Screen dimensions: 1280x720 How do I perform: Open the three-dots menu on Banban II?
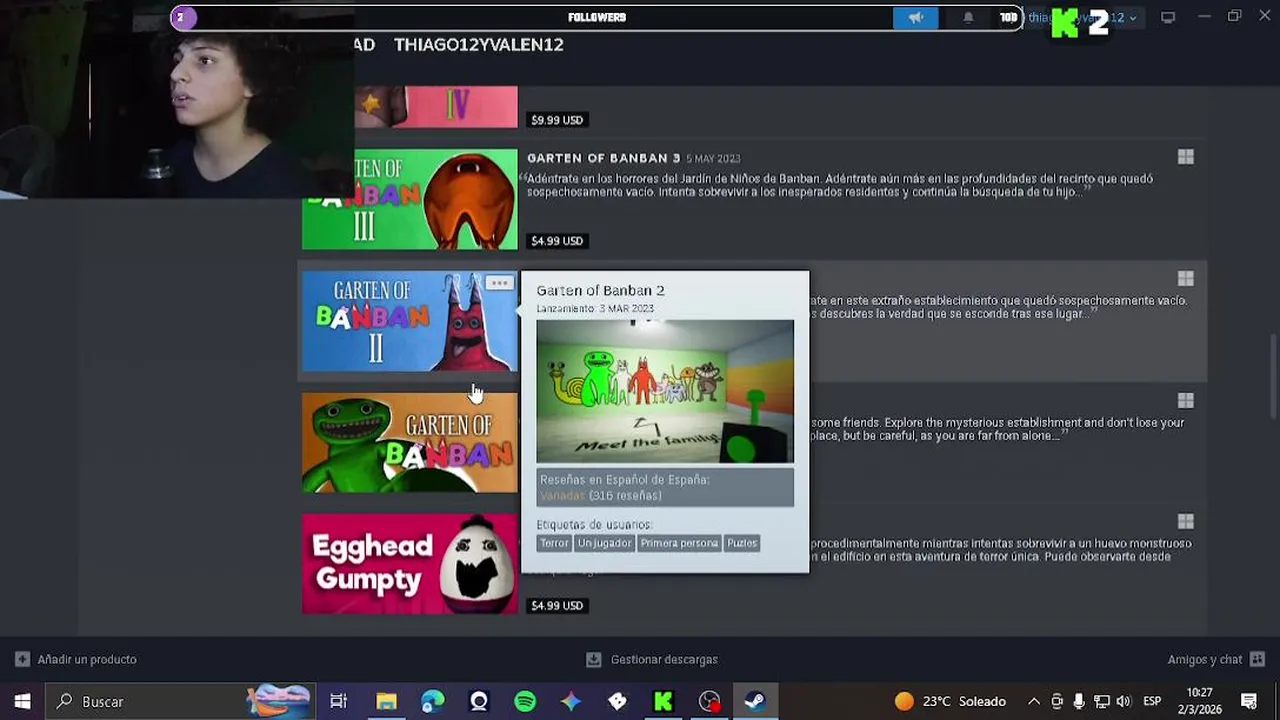tap(499, 283)
